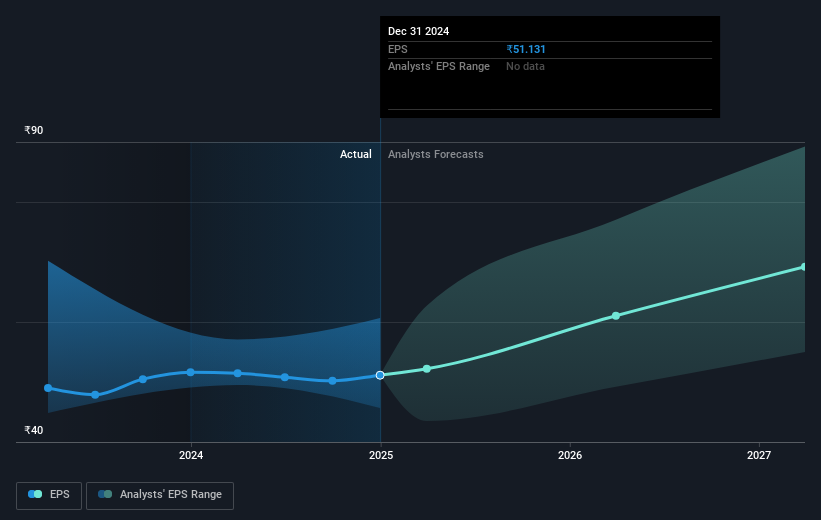Image resolution: width=821 pixels, height=520 pixels.
Task: Toggle the Analysts' EPS Range legend
Action: click(x=160, y=495)
